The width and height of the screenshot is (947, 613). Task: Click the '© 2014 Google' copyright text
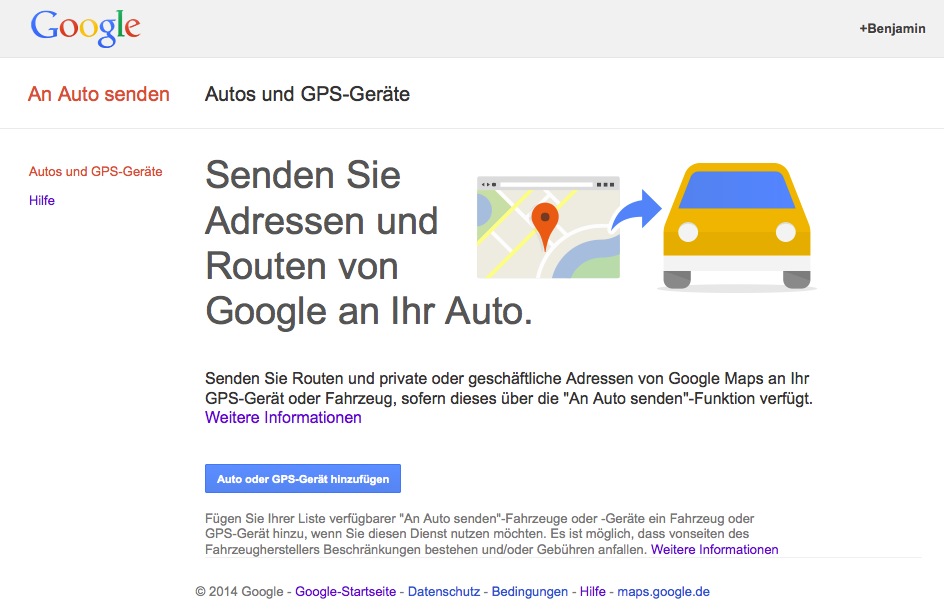[x=240, y=592]
